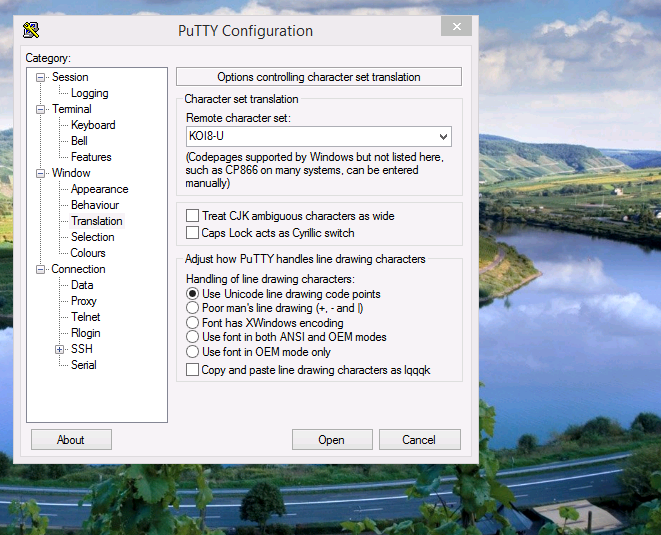Open the Selection category
This screenshot has height=535, width=661.
[92, 237]
